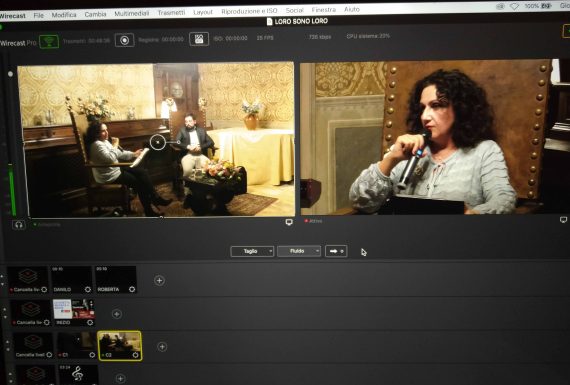Add a shot to the first layer
Image resolution: width=570 pixels, height=385 pixels.
159,281
